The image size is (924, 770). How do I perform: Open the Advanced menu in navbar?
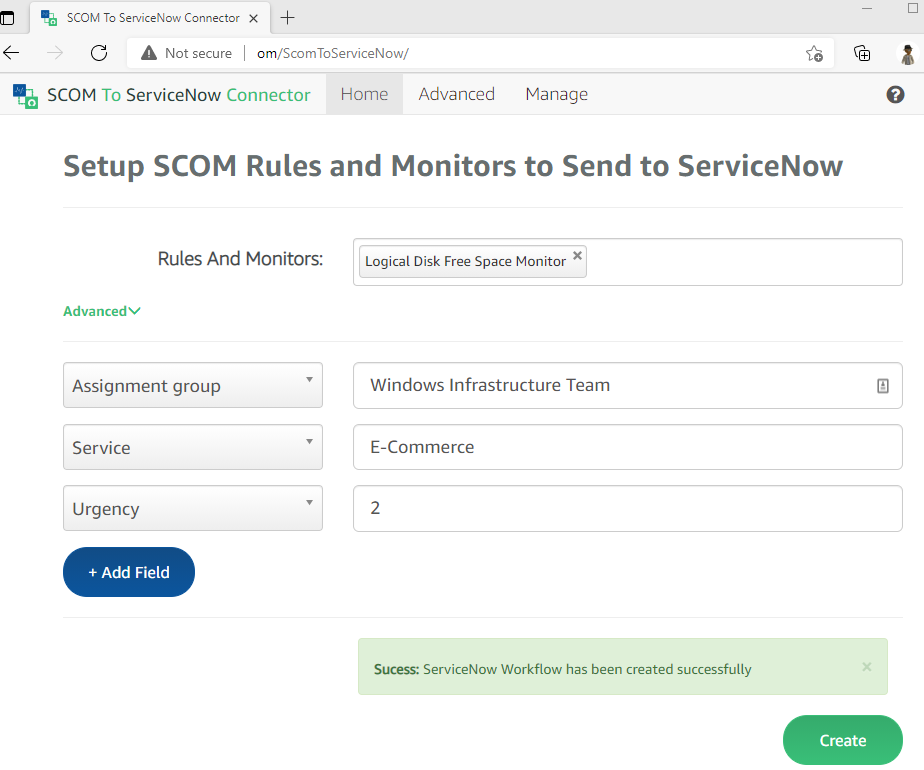[x=457, y=94]
